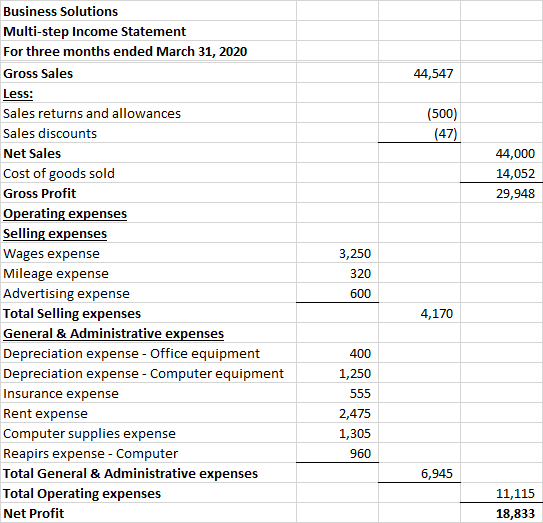
Task: Click 'Reapirs expense - Computer' label
Action: click(x=90, y=454)
